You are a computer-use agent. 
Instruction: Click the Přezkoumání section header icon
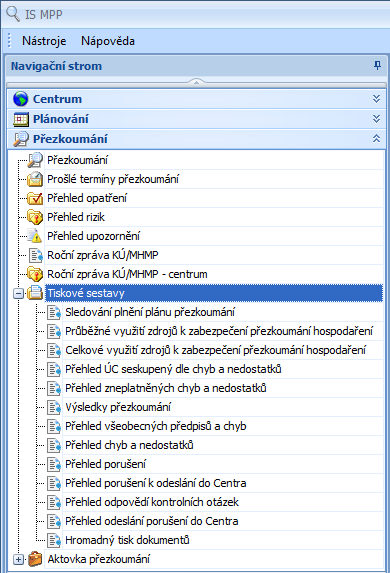[20, 139]
